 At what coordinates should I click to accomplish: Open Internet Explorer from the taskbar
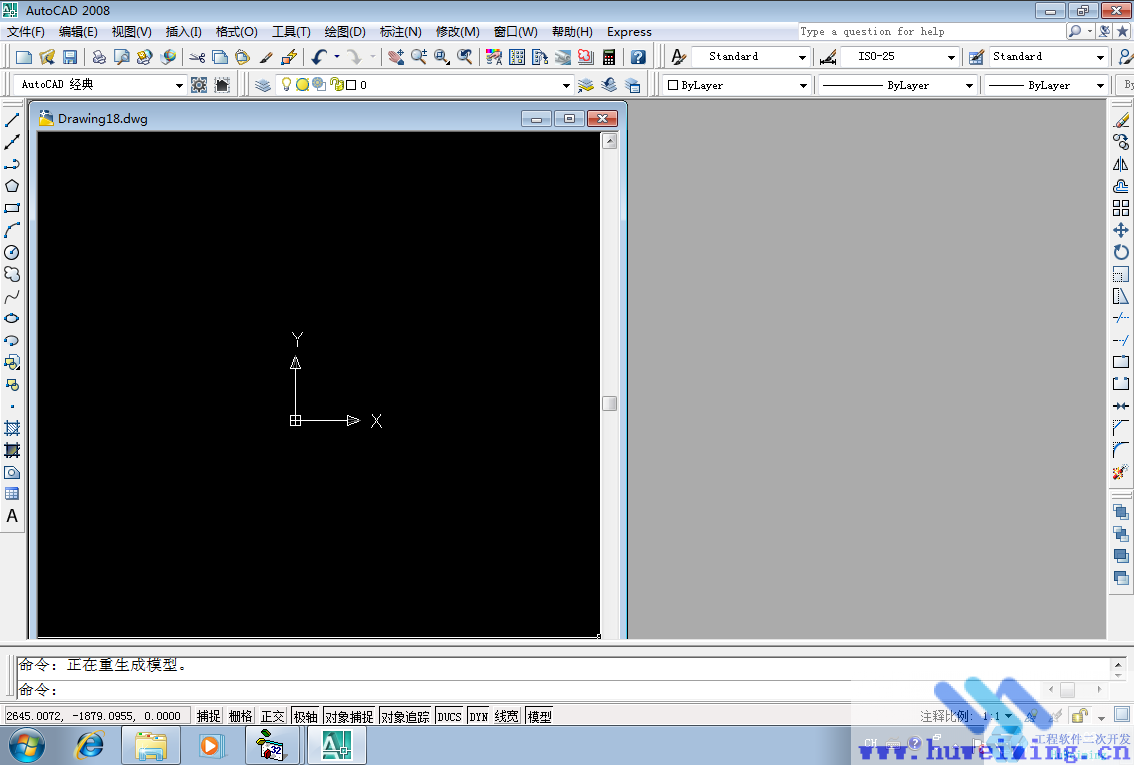click(x=90, y=745)
